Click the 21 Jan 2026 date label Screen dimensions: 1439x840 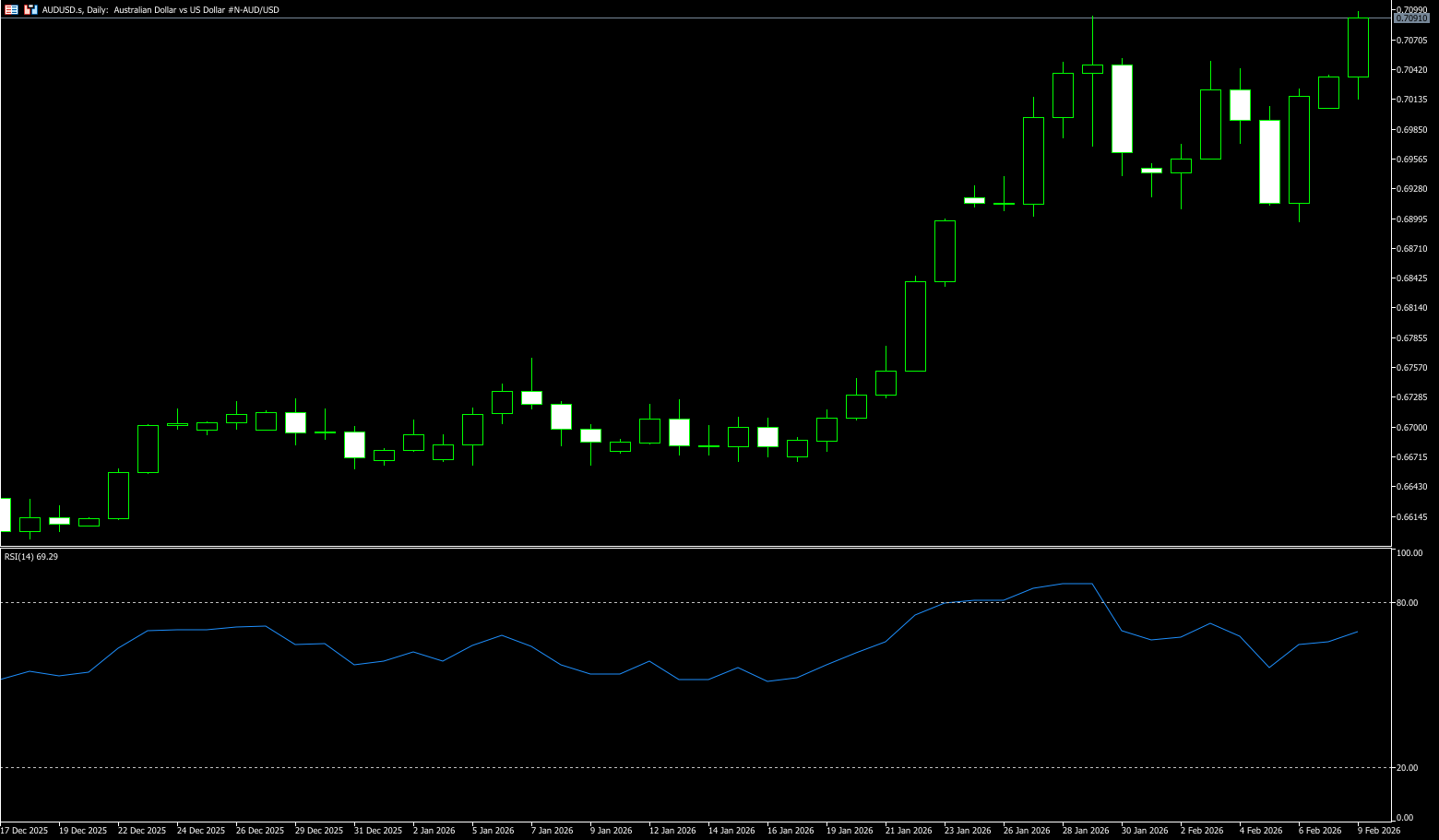pyautogui.click(x=909, y=831)
